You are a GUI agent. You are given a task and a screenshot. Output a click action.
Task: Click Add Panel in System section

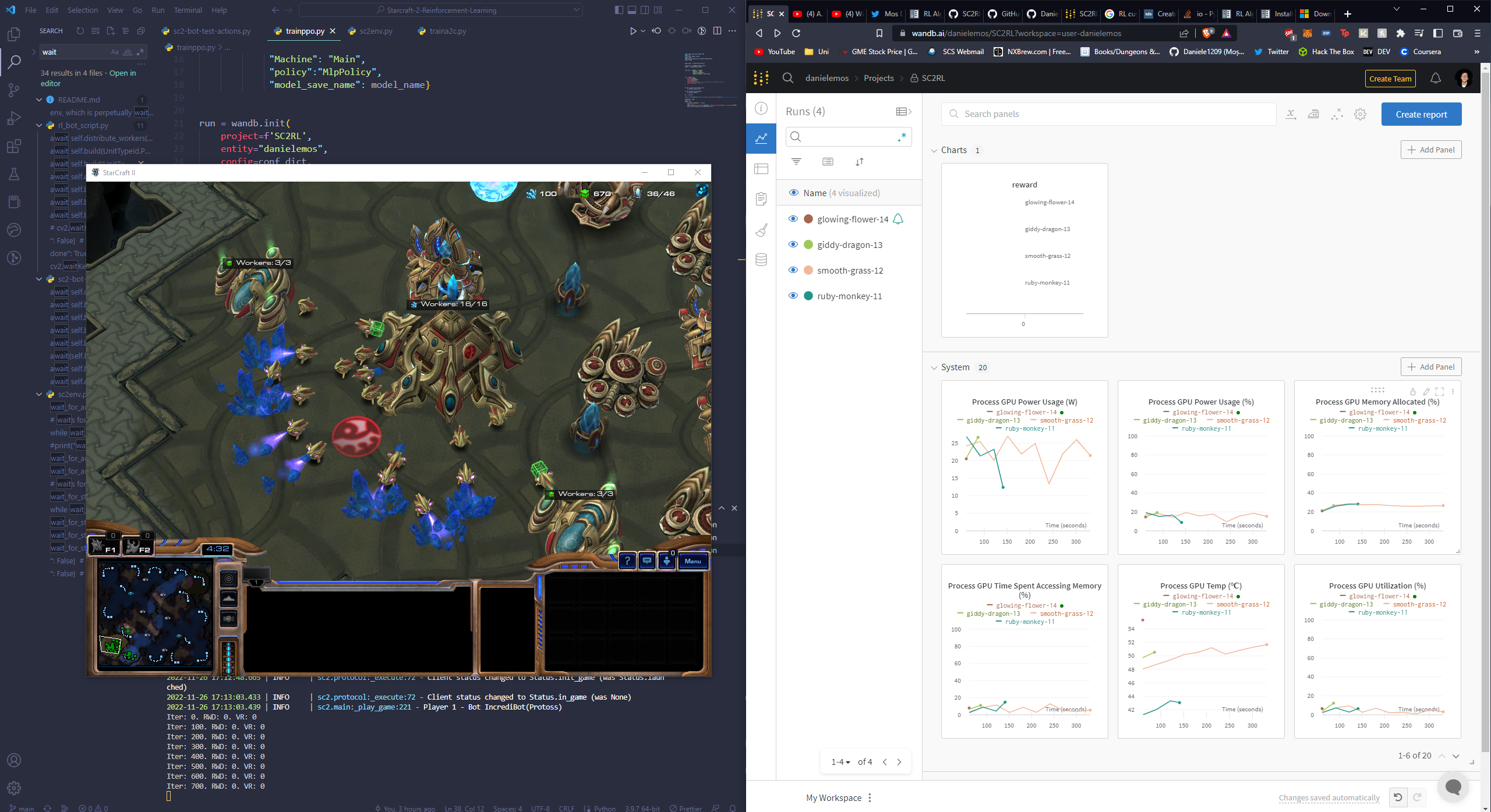tap(1431, 367)
